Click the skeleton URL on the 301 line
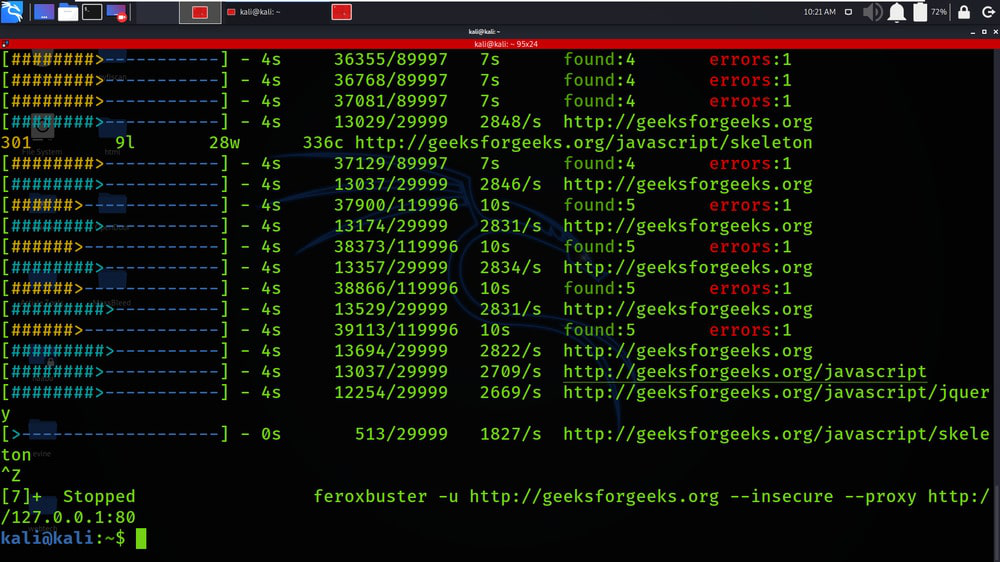 (x=584, y=143)
